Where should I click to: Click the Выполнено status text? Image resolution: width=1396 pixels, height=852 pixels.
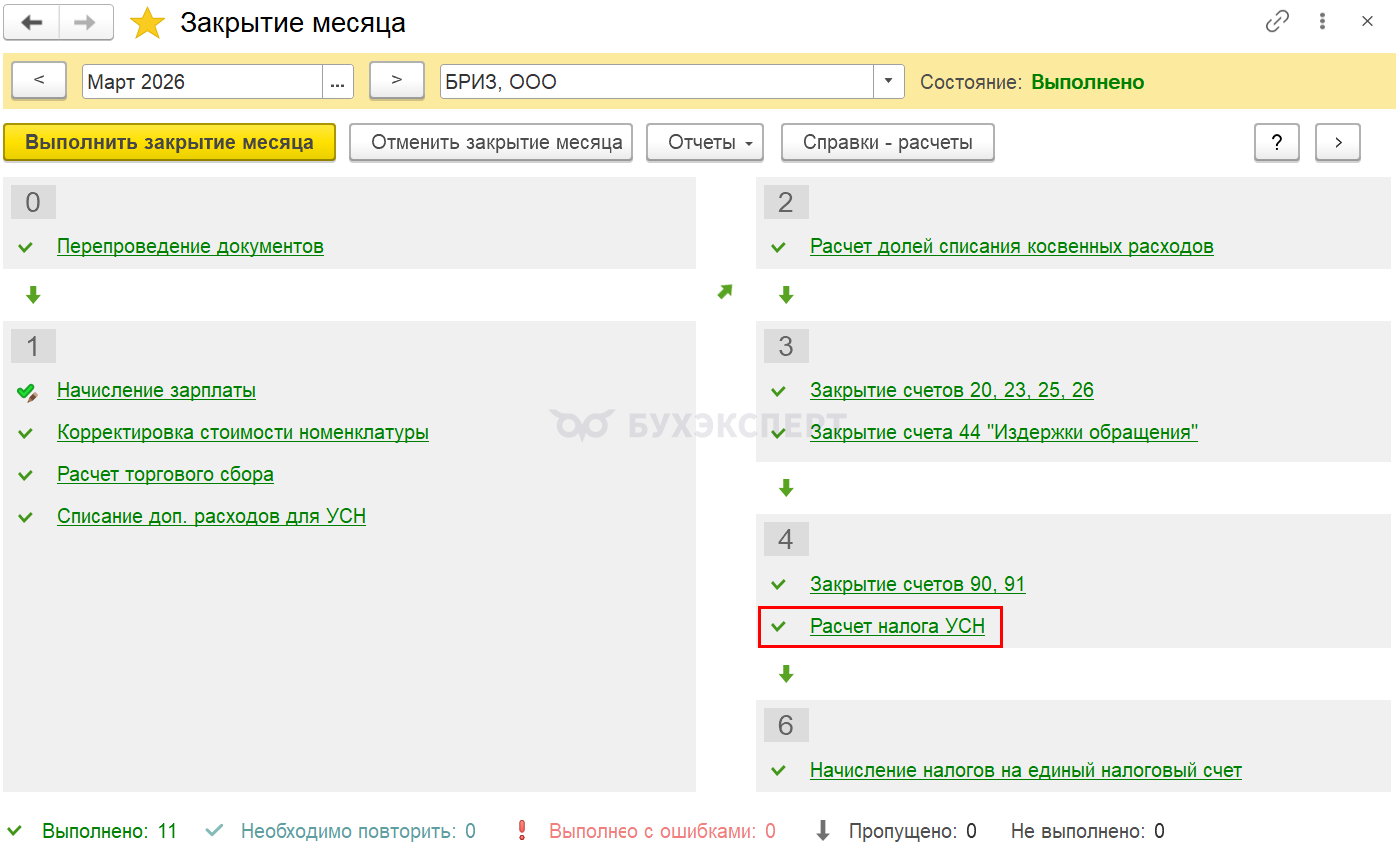[1088, 82]
